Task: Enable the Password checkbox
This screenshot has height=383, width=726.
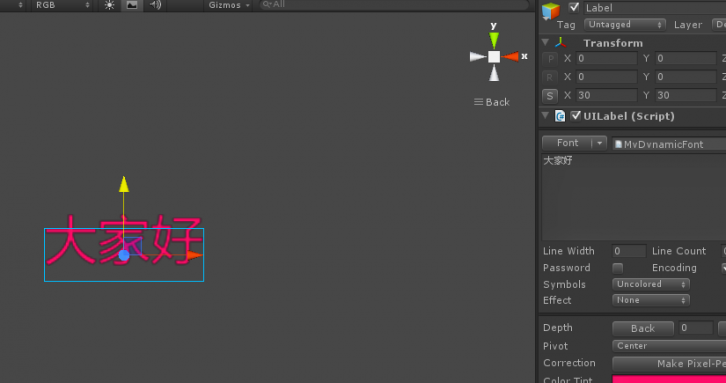Action: point(617,268)
